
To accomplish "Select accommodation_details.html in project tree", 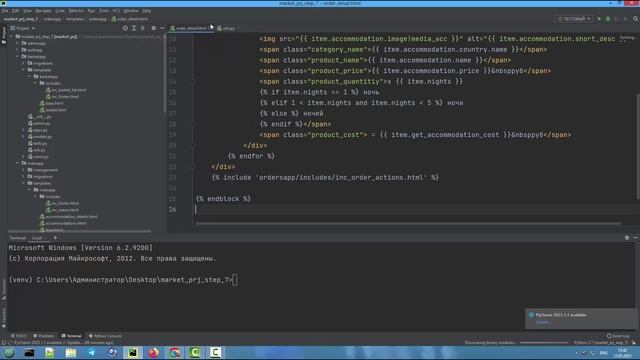I will pos(69,217).
